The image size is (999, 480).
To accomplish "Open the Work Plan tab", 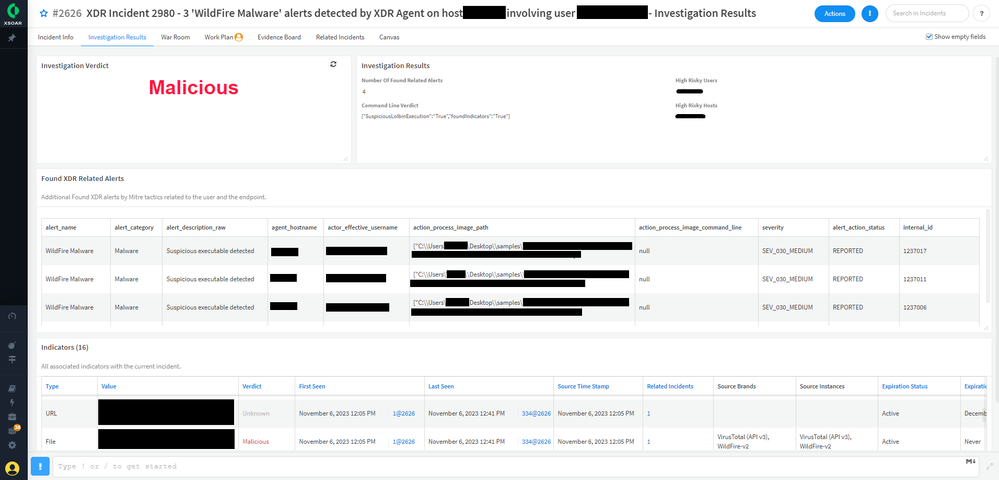I will pos(219,38).
